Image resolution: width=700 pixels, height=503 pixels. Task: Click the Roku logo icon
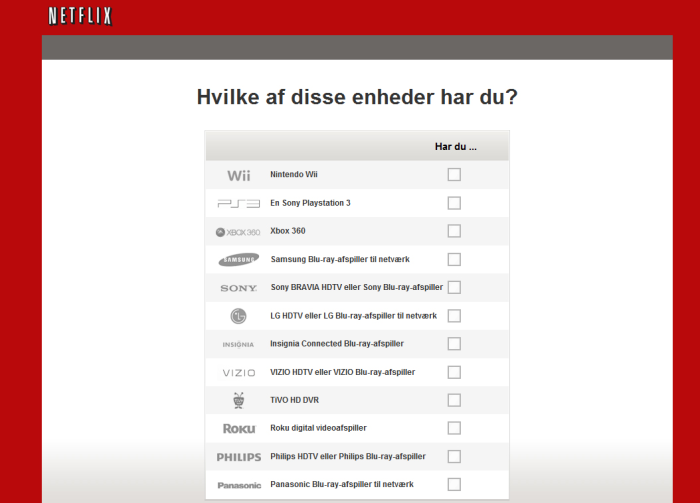click(239, 429)
